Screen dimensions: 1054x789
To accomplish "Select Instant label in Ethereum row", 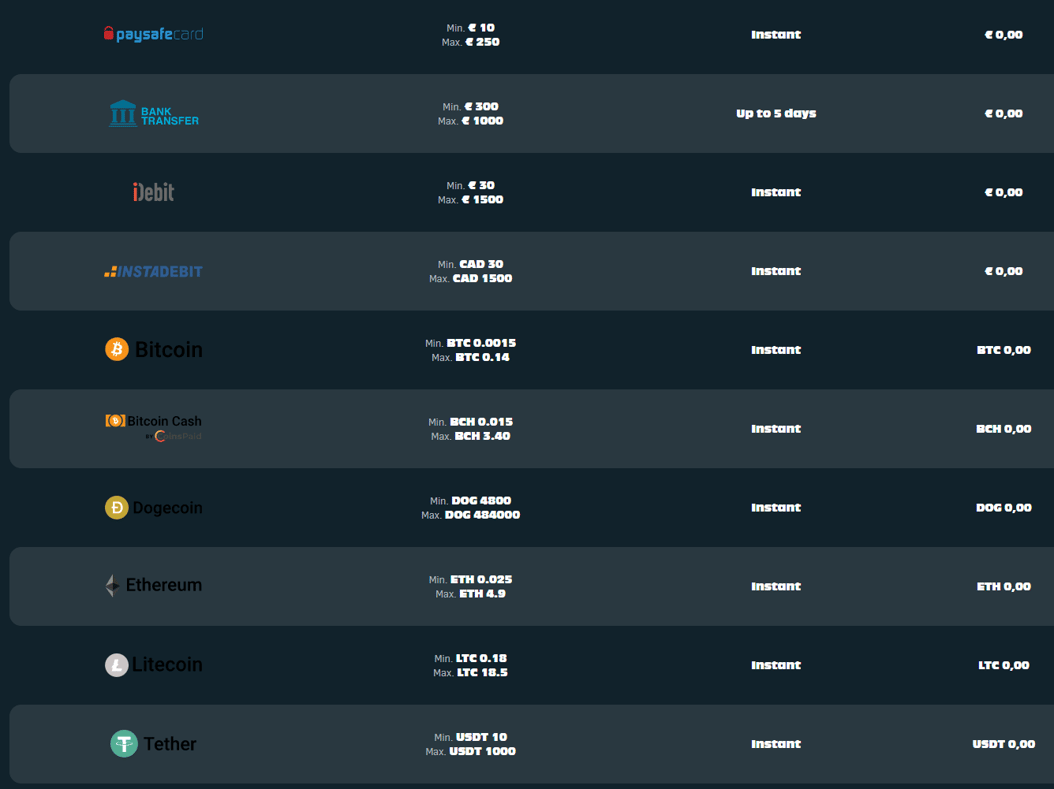I will click(x=776, y=586).
